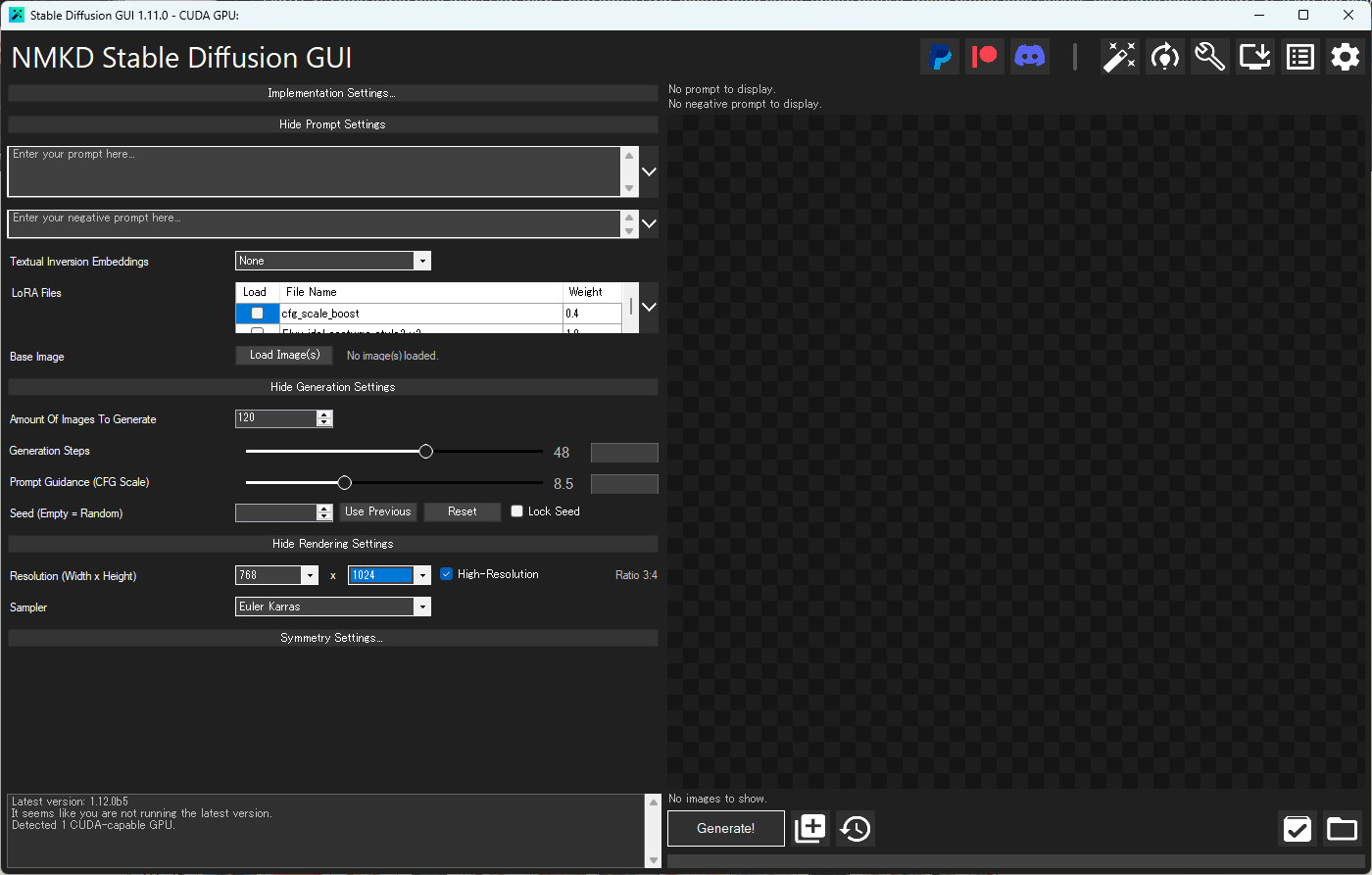This screenshot has width=1372, height=875.
Task: Open the prompt history clock icon
Action: tap(855, 829)
